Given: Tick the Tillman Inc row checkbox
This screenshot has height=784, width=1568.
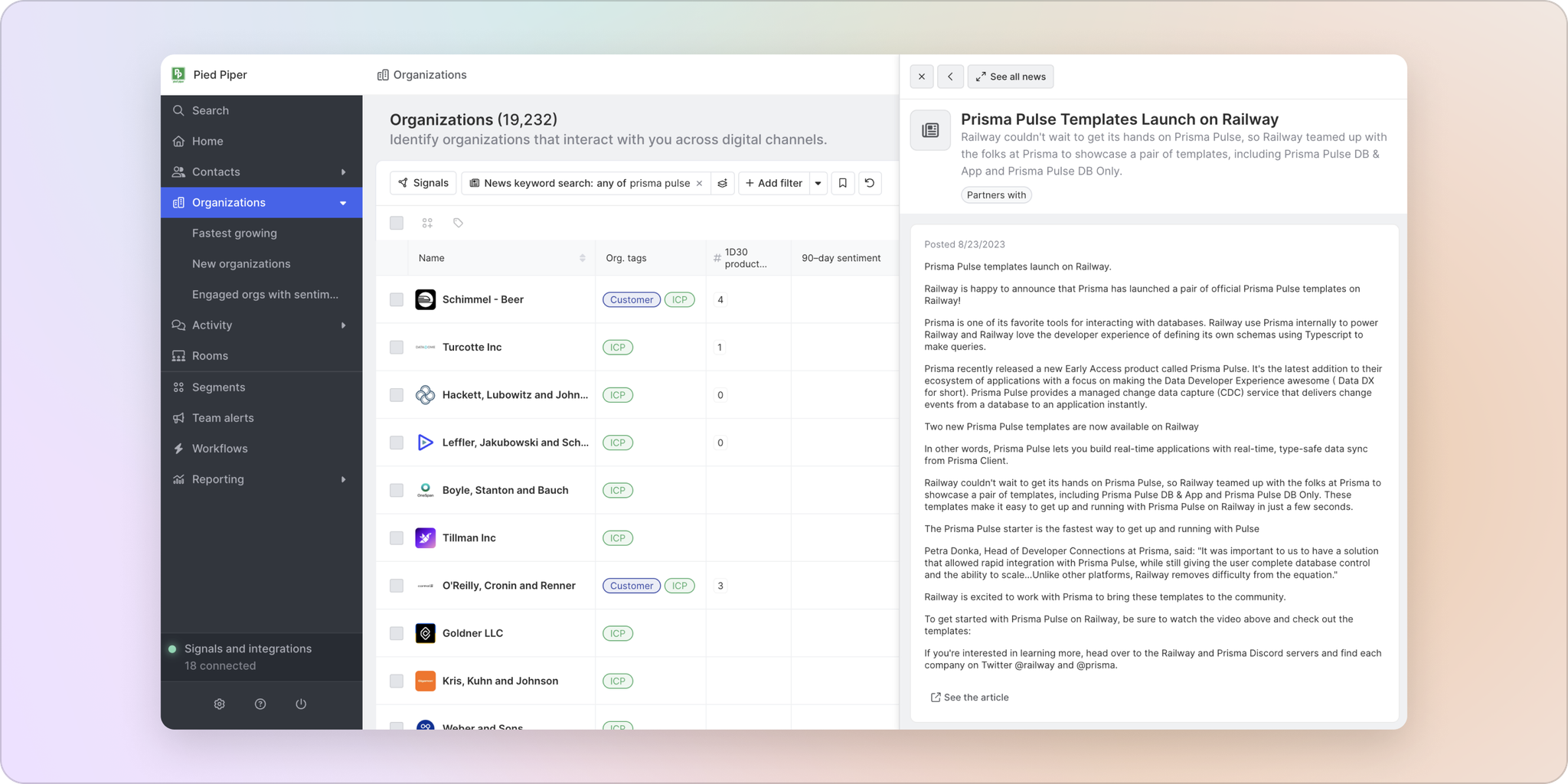Looking at the screenshot, I should (397, 538).
